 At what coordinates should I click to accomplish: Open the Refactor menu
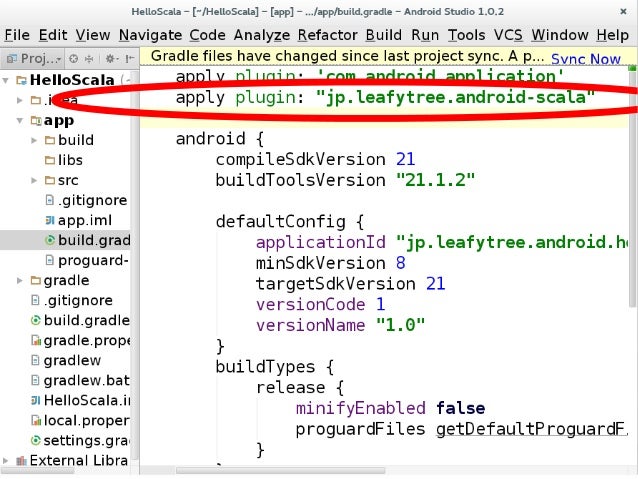click(x=328, y=35)
